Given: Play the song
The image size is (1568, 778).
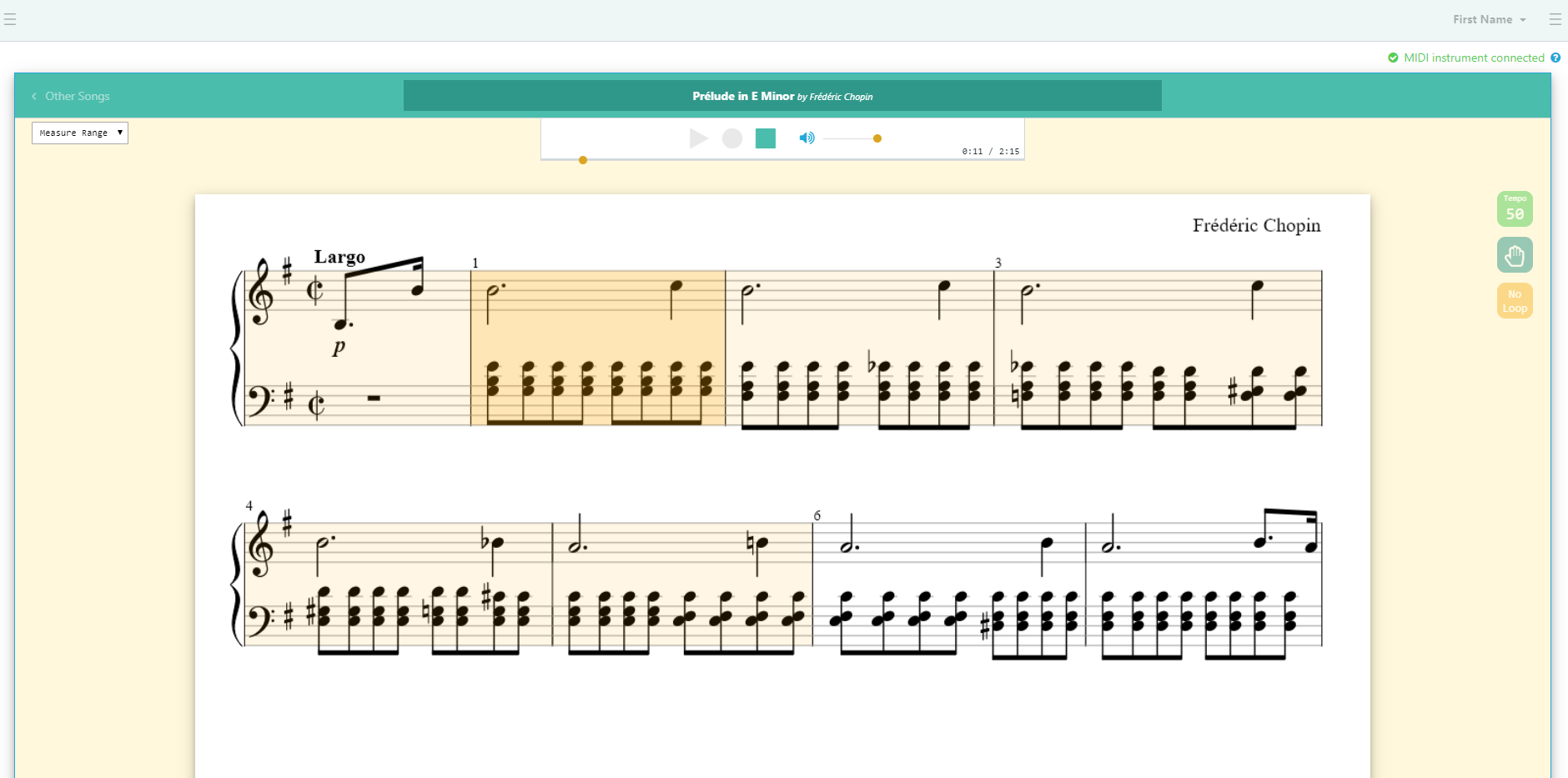Looking at the screenshot, I should pos(699,138).
